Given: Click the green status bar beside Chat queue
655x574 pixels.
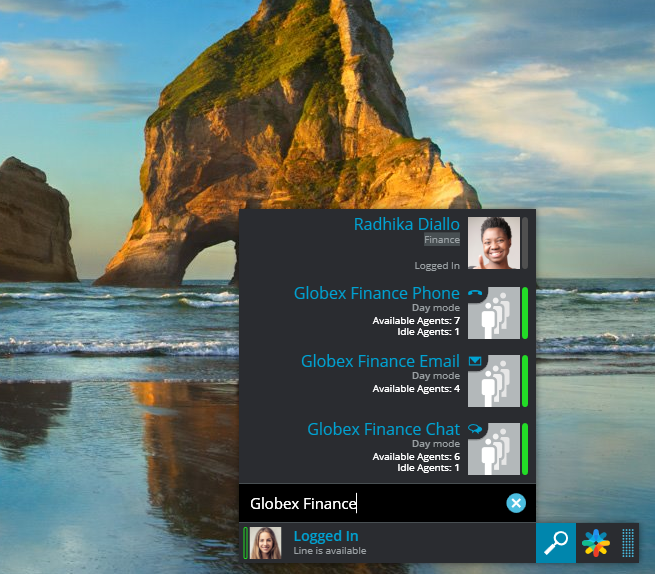Looking at the screenshot, I should [525, 449].
